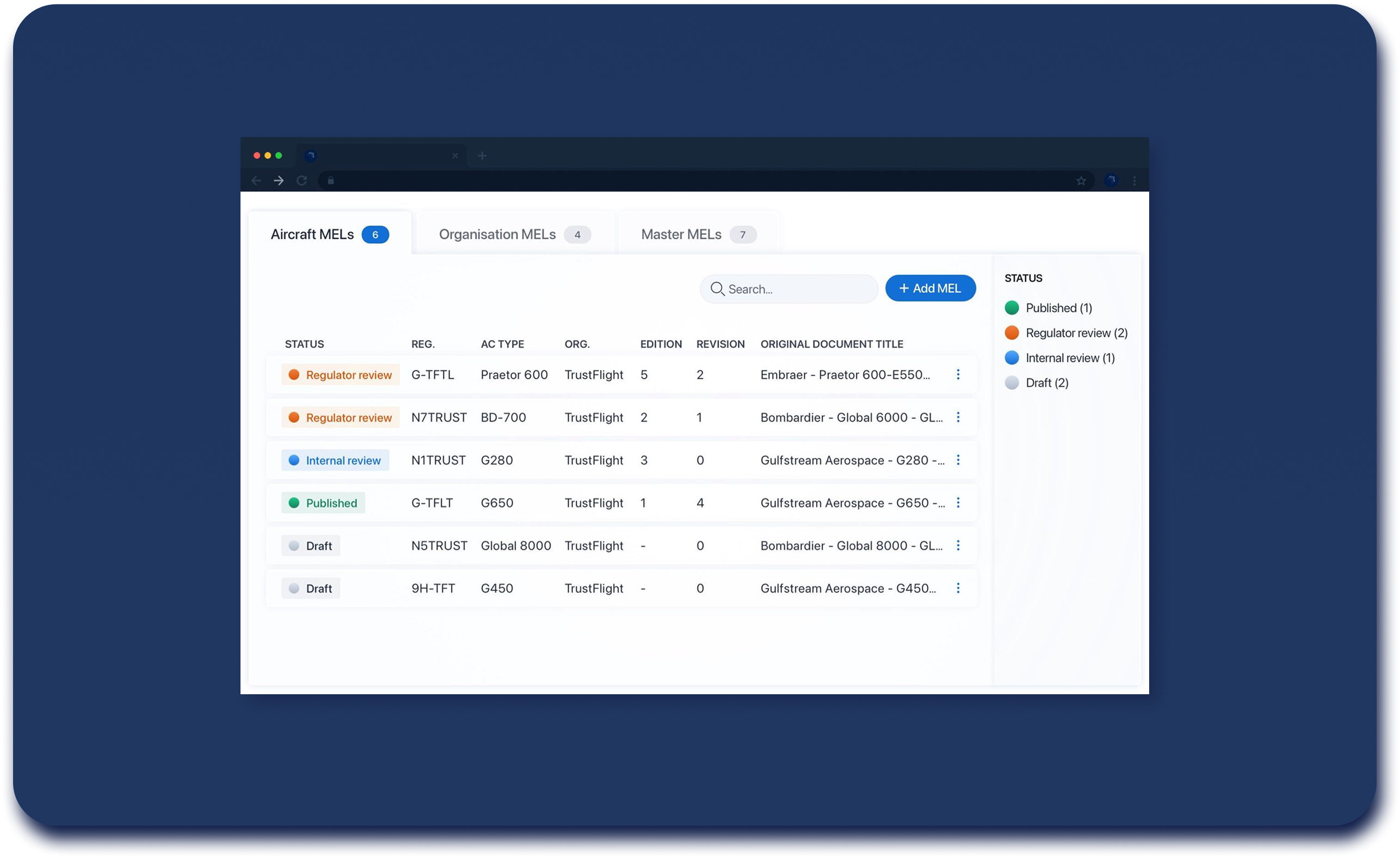Click Draft badge on N5TRUST row

tap(311, 546)
